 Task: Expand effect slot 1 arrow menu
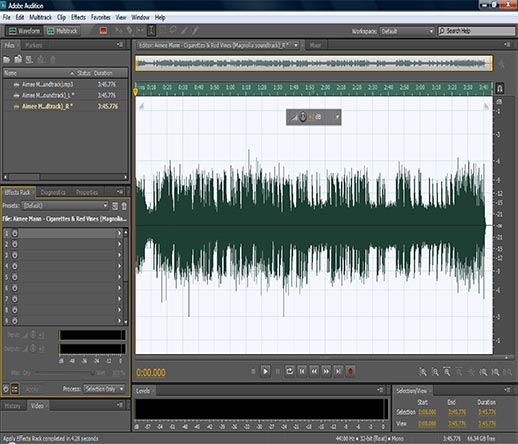coord(119,233)
